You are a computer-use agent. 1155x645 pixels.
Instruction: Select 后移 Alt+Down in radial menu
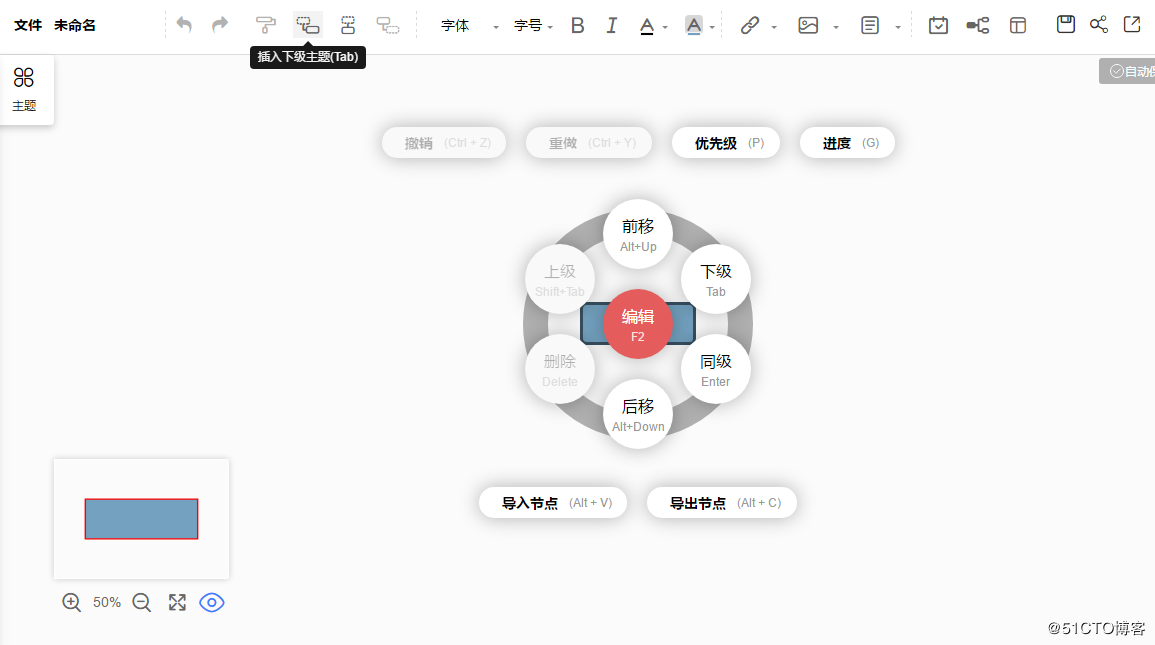(638, 414)
